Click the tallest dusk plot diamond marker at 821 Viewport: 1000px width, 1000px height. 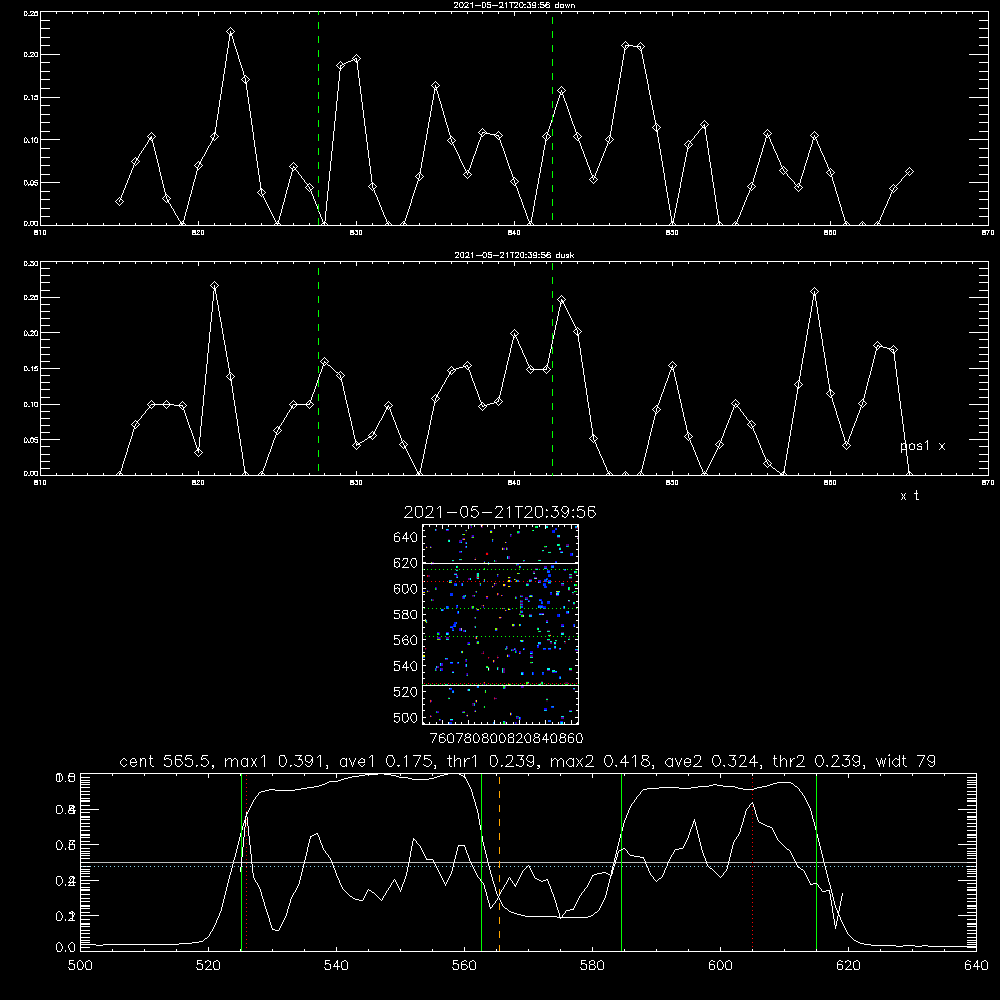[x=215, y=286]
